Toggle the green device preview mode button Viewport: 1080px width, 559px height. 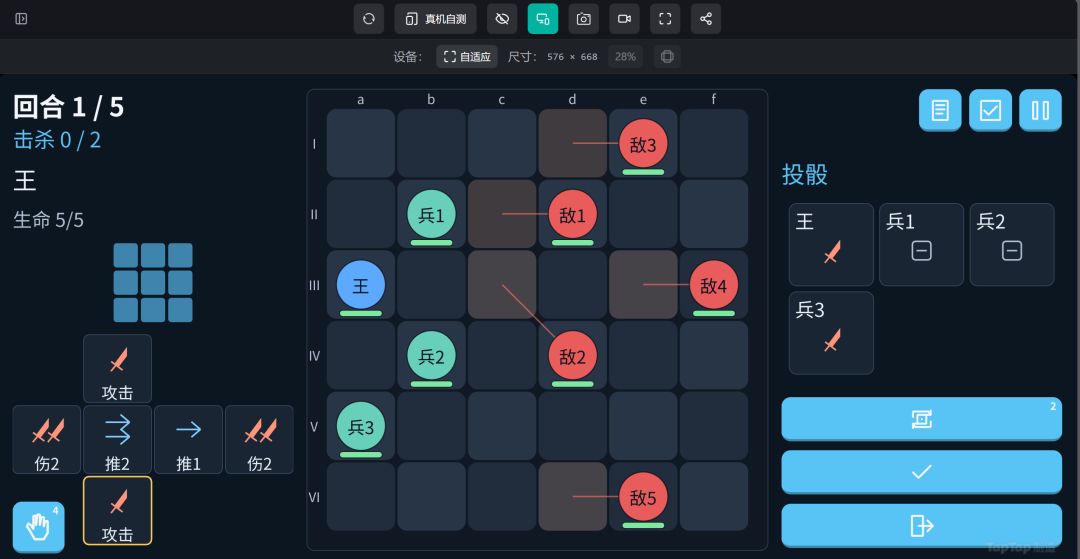click(x=543, y=19)
